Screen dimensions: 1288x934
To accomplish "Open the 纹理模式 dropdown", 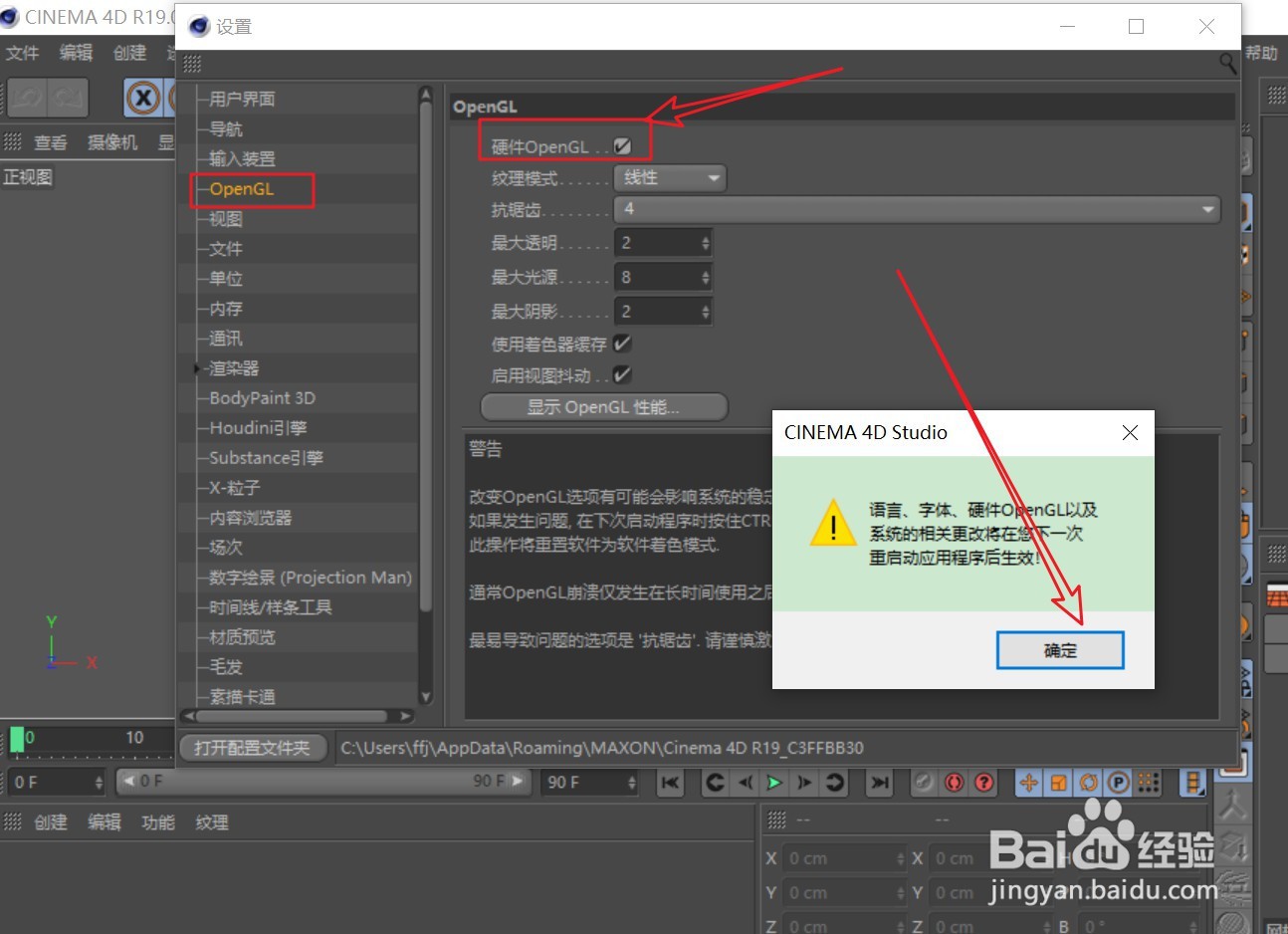I will tap(670, 178).
